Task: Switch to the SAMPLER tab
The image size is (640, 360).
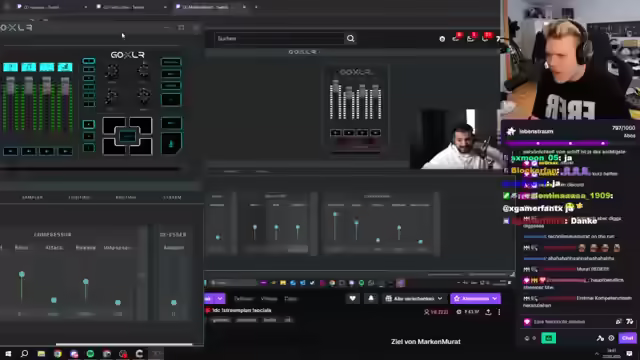Action: (32, 198)
